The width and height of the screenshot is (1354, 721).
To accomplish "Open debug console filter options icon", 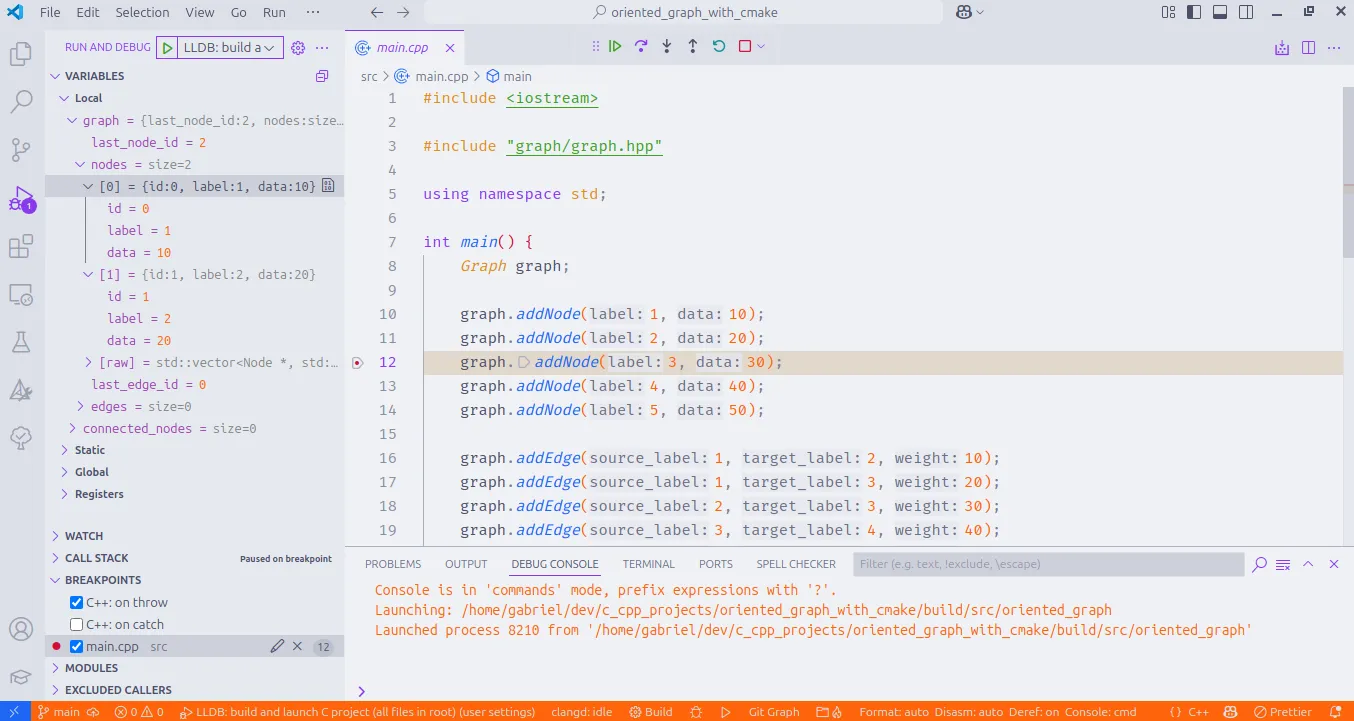I will (x=1260, y=564).
